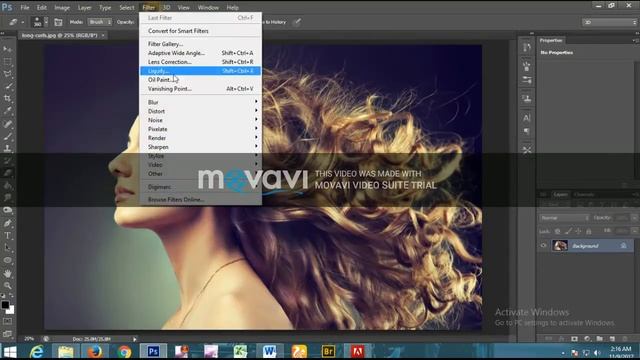The width and height of the screenshot is (640, 360).
Task: Expand the Pixelate submenu
Action: 200,129
